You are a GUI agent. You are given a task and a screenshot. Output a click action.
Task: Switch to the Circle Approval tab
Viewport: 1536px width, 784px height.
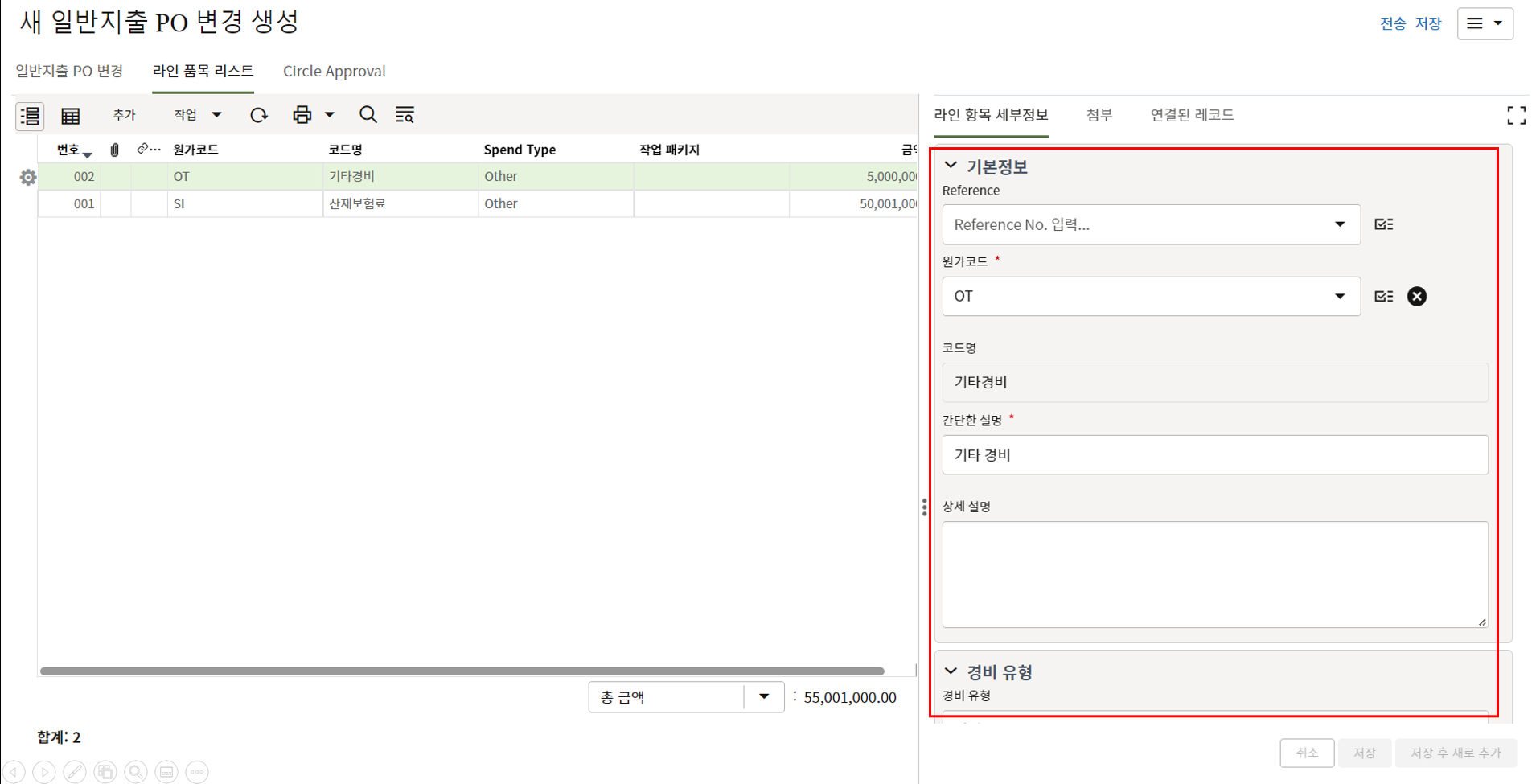point(334,72)
